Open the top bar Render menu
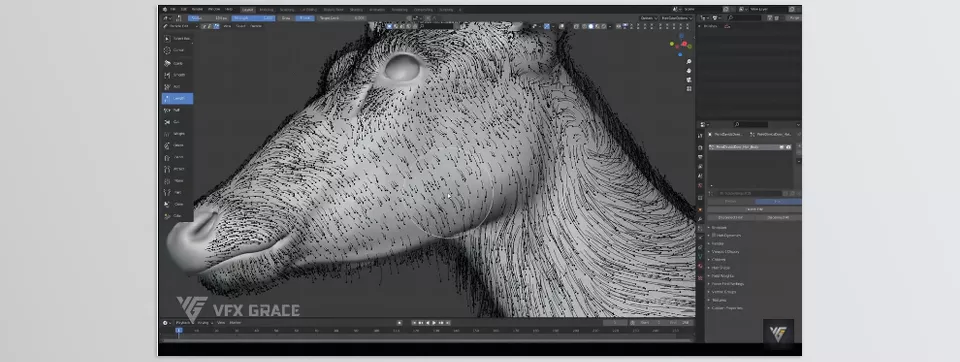 [197, 9]
